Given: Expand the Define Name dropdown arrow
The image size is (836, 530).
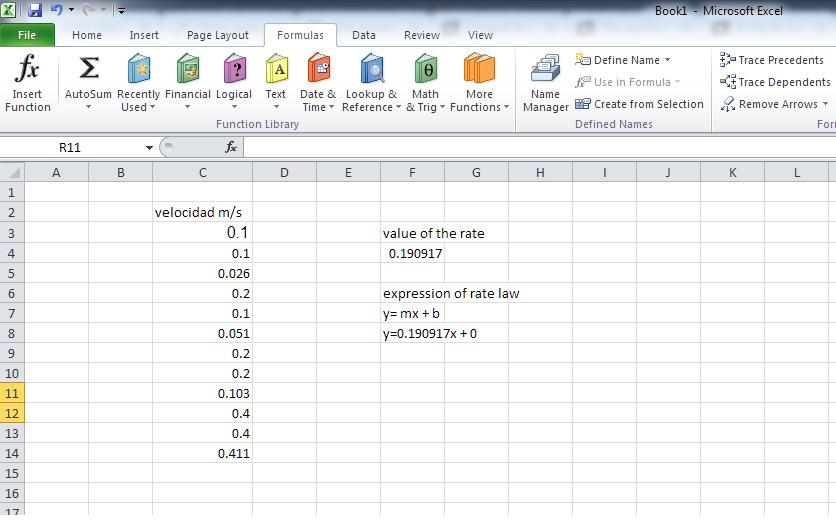Looking at the screenshot, I should coord(667,60).
